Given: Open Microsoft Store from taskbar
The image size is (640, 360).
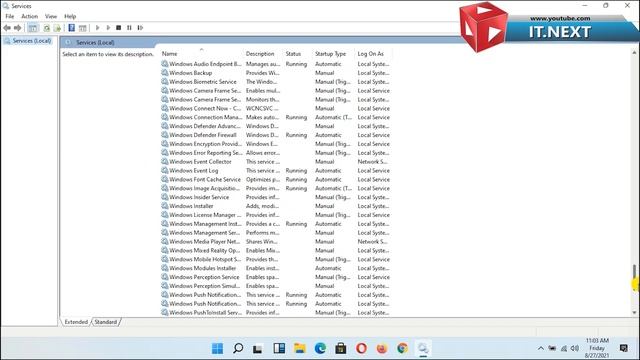Looking at the screenshot, I should click(x=341, y=348).
